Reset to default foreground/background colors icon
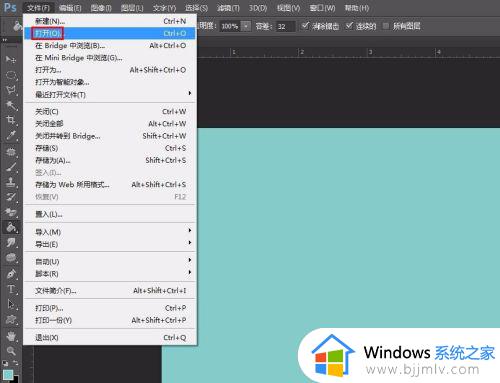 5,363
